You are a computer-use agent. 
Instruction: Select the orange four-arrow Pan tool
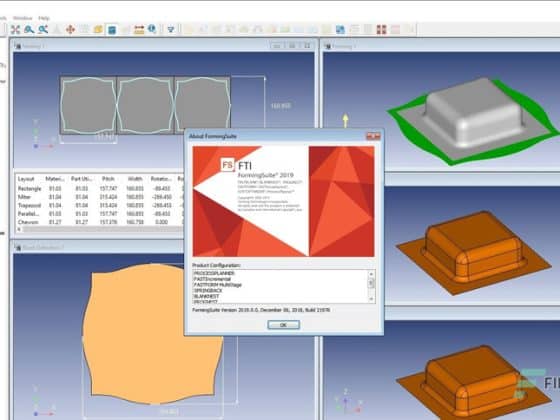[70, 30]
